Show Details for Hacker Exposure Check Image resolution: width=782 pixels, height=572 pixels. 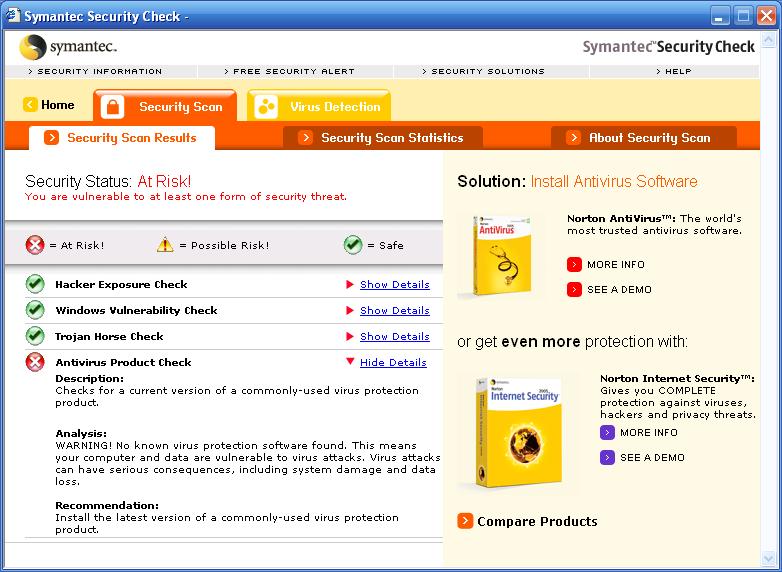point(394,284)
